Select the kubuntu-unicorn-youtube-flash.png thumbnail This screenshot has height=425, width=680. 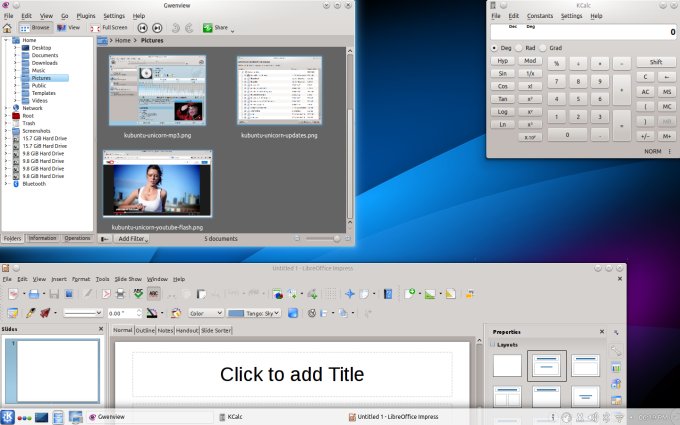pyautogui.click(x=157, y=186)
